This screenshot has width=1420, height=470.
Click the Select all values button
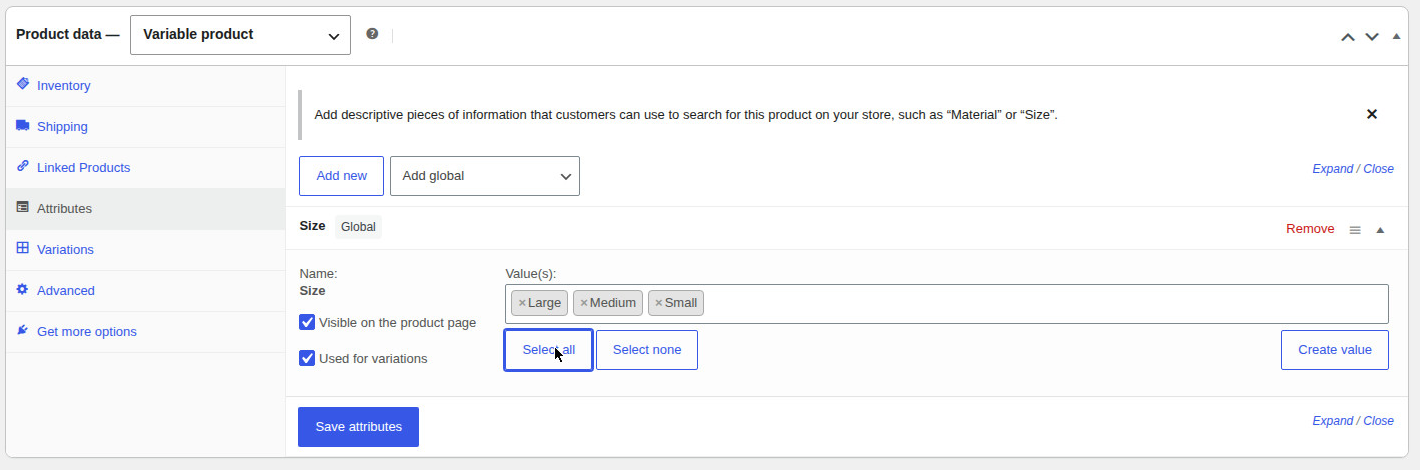coord(548,350)
